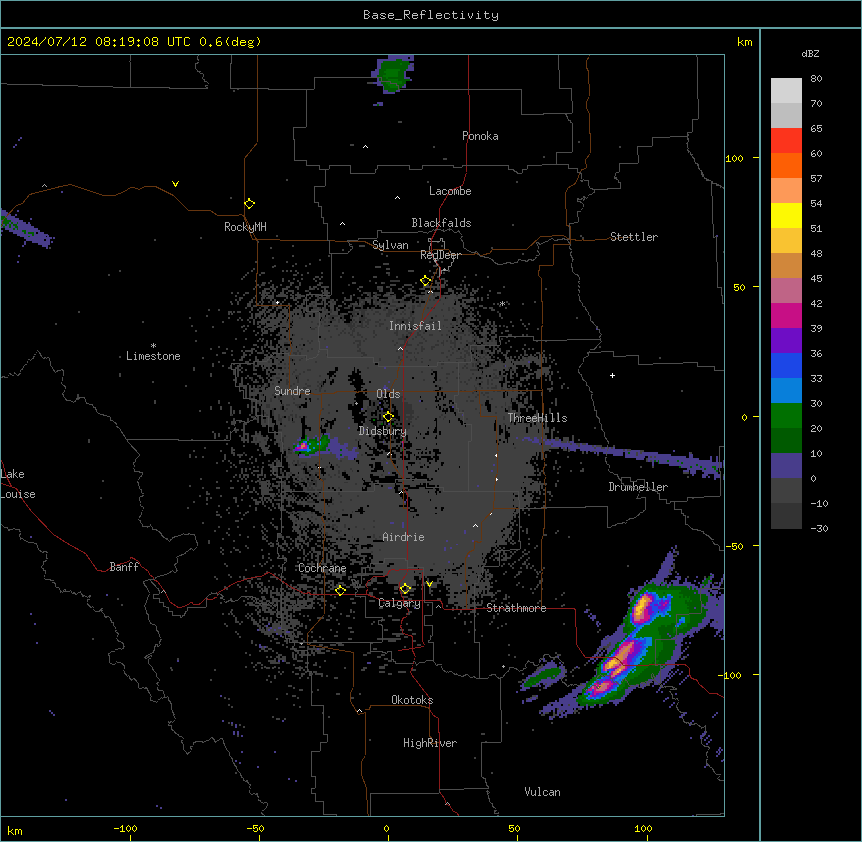Image resolution: width=862 pixels, height=842 pixels.
Task: Click the white plus marker north of Drumheller
Action: (612, 375)
